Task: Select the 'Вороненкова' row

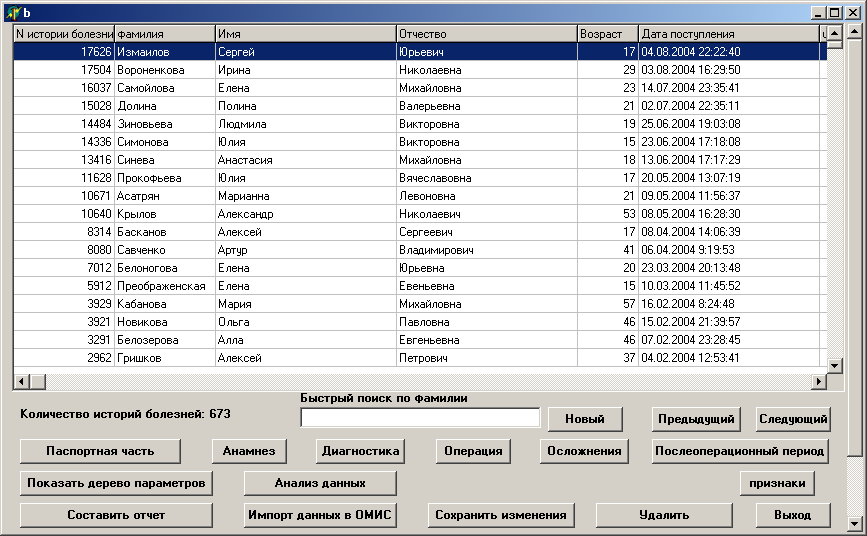Action: pos(420,70)
